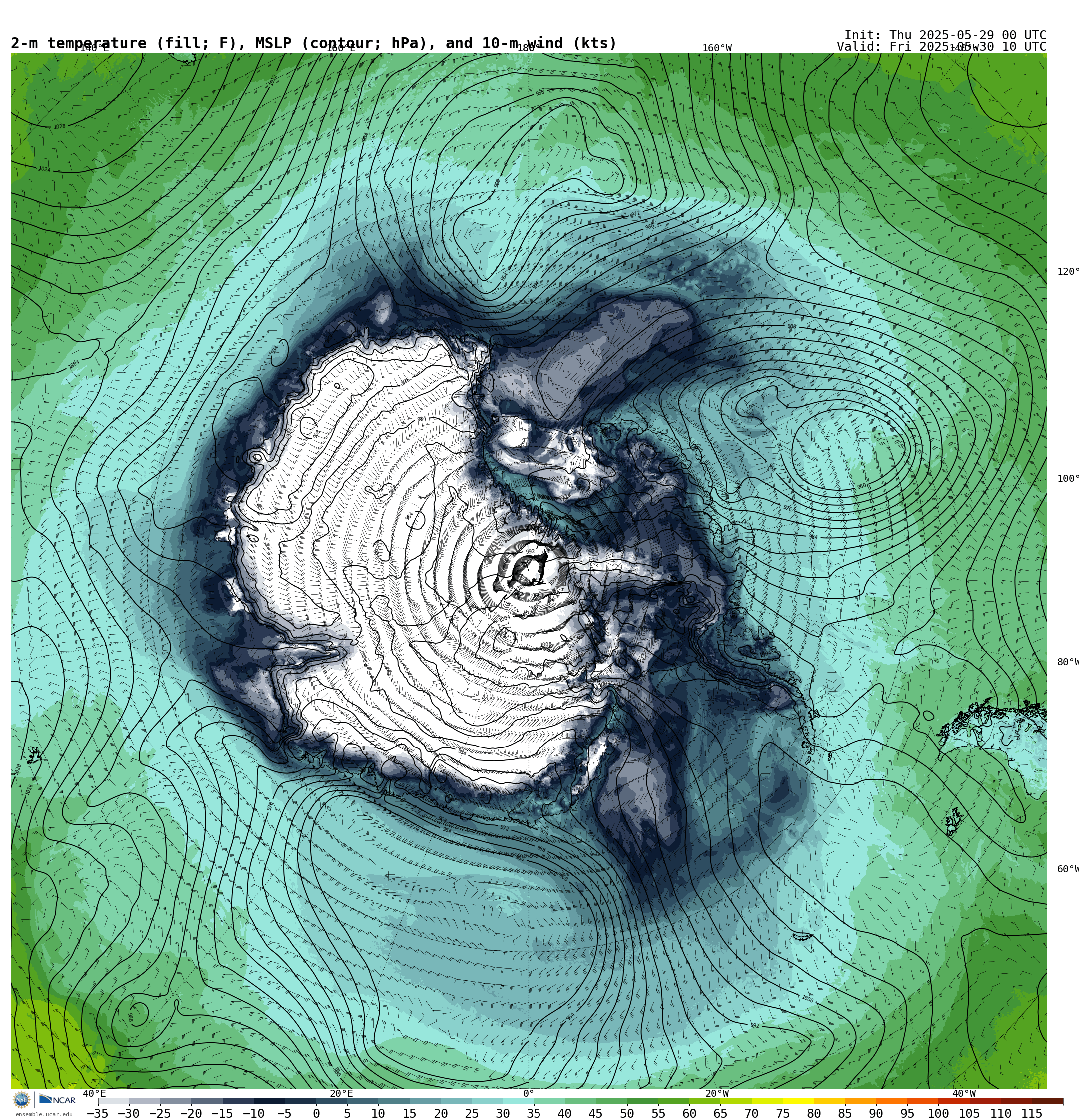Viewport: 1079px width, 1120px height.
Task: Pick the yellow swatch between 75 and 80
Action: point(798,1101)
